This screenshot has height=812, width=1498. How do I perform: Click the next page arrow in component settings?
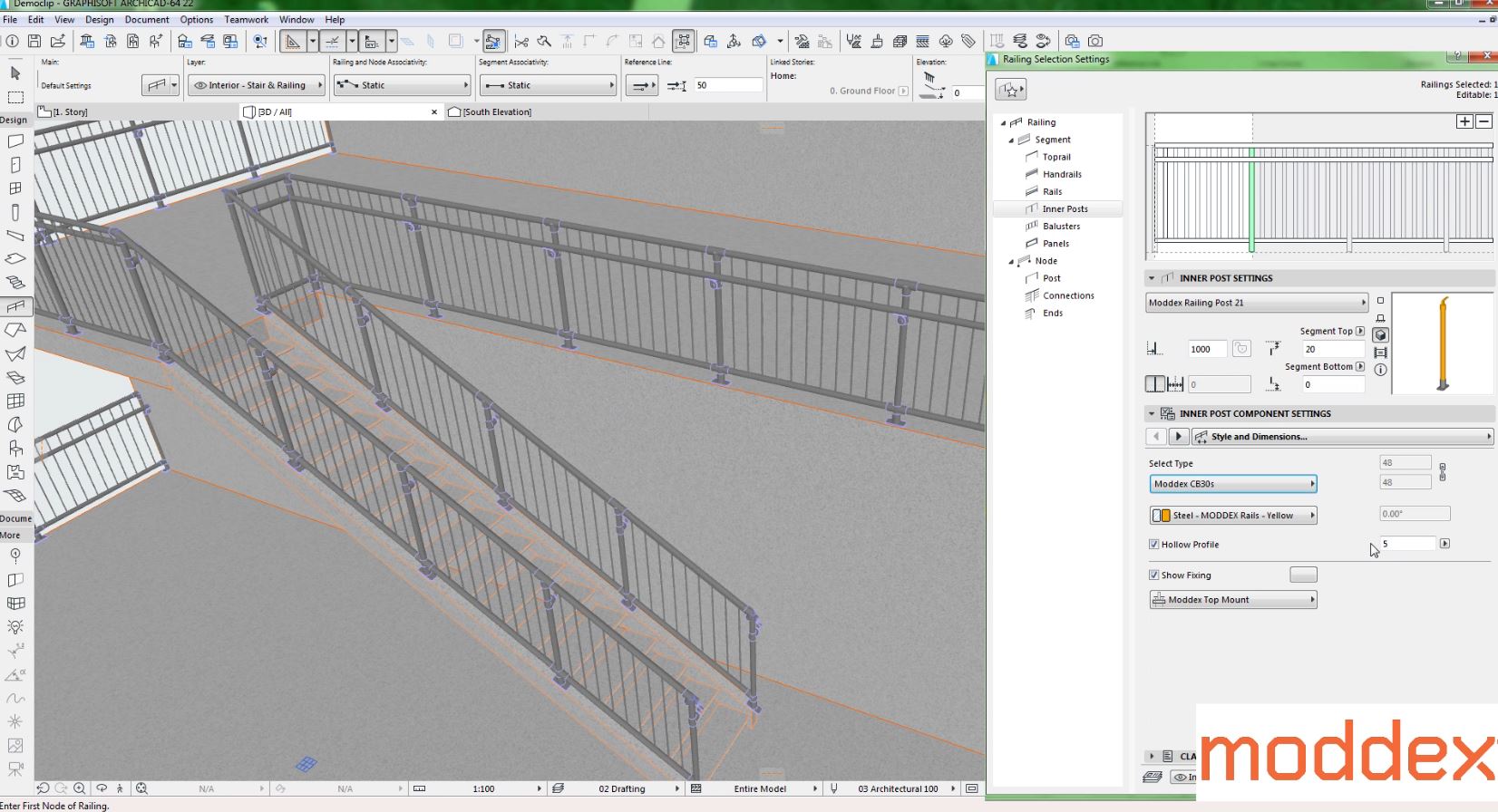click(1178, 437)
